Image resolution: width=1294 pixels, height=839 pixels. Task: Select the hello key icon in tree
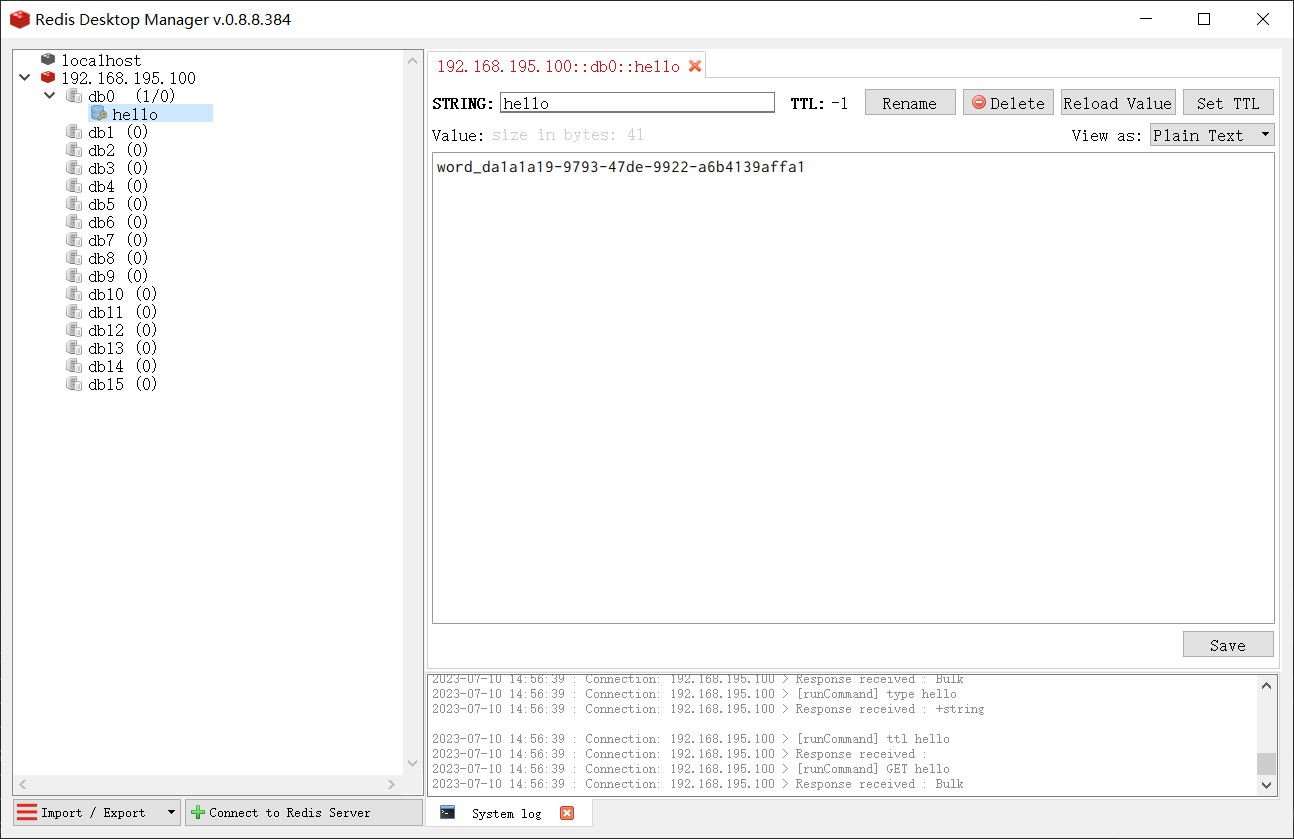pos(98,114)
